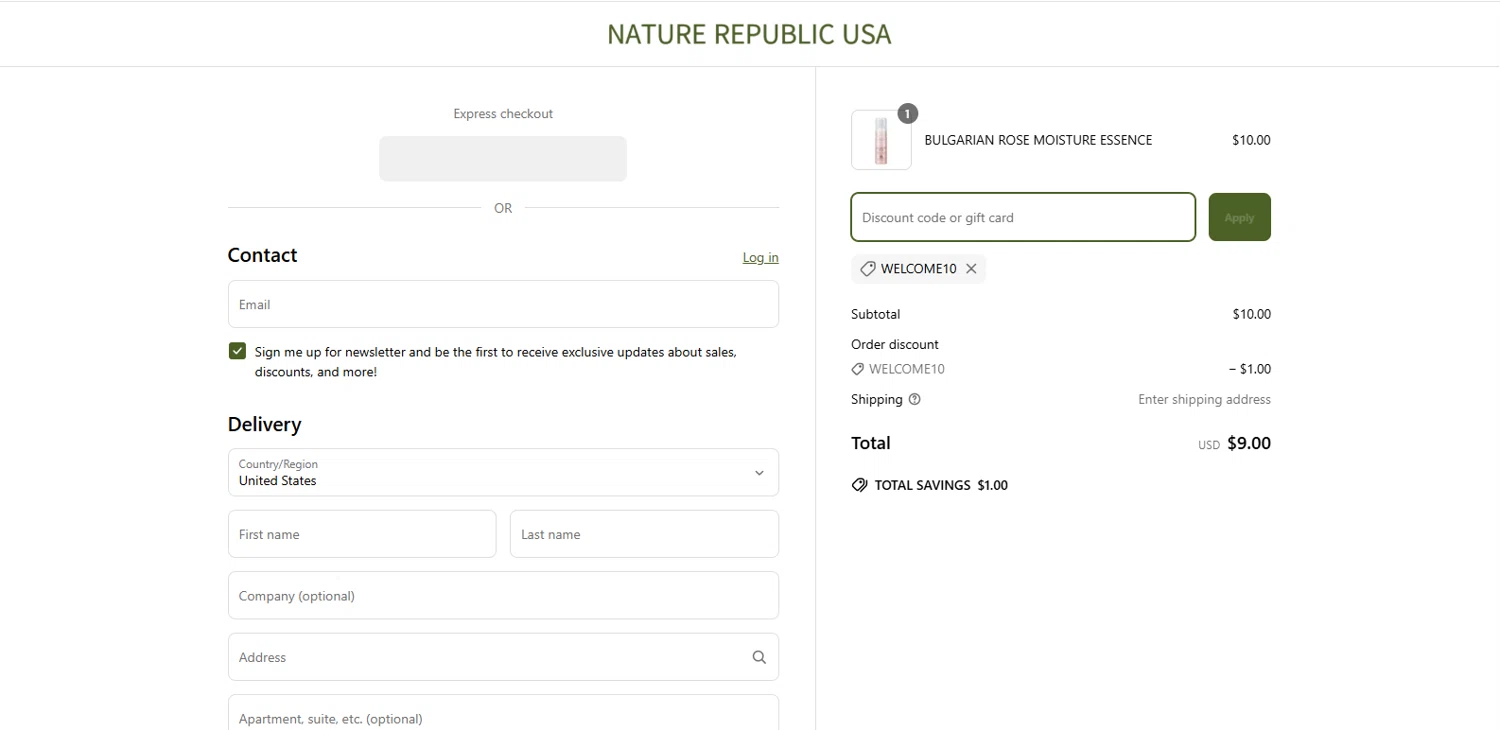This screenshot has width=1500, height=730.
Task: Focus the Address input field
Action: [503, 657]
